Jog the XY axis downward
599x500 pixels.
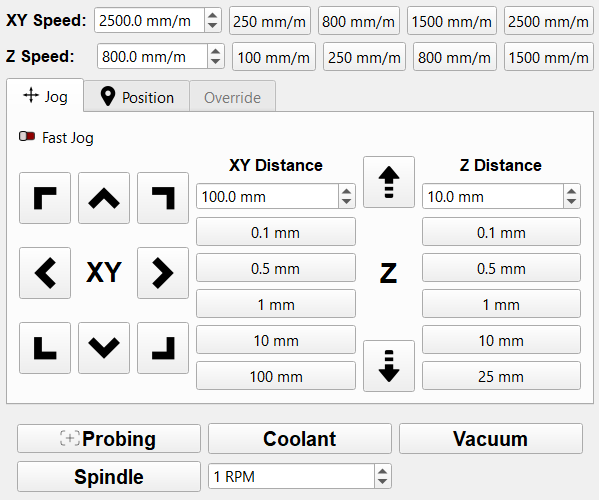tap(104, 348)
